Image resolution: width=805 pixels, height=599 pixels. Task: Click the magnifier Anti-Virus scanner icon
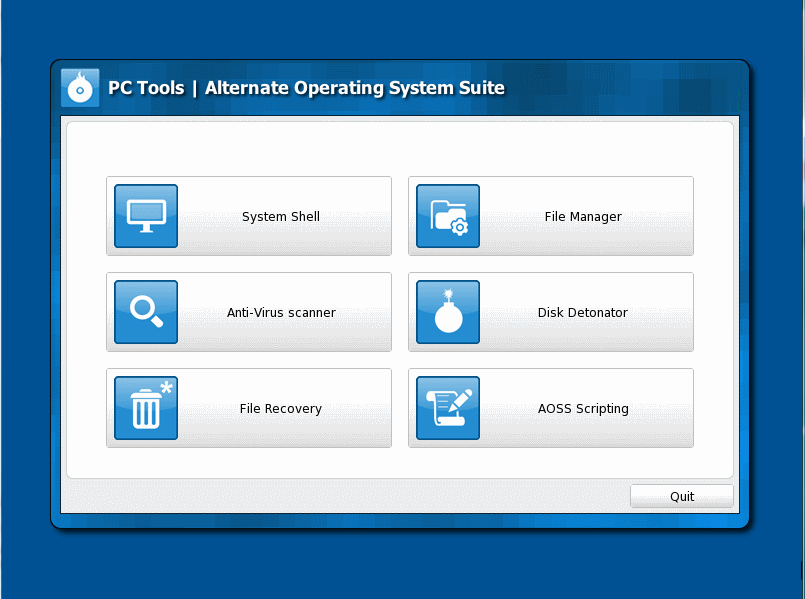tap(146, 312)
